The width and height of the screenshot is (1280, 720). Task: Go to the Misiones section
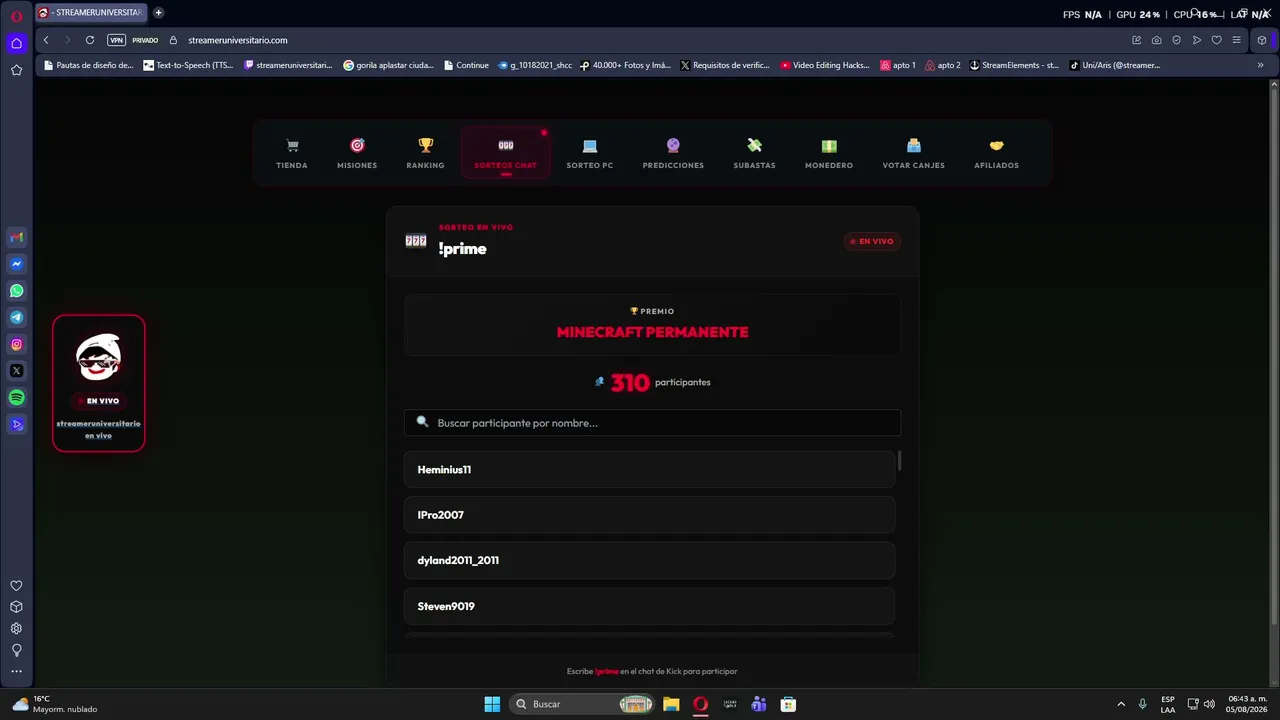tap(357, 153)
